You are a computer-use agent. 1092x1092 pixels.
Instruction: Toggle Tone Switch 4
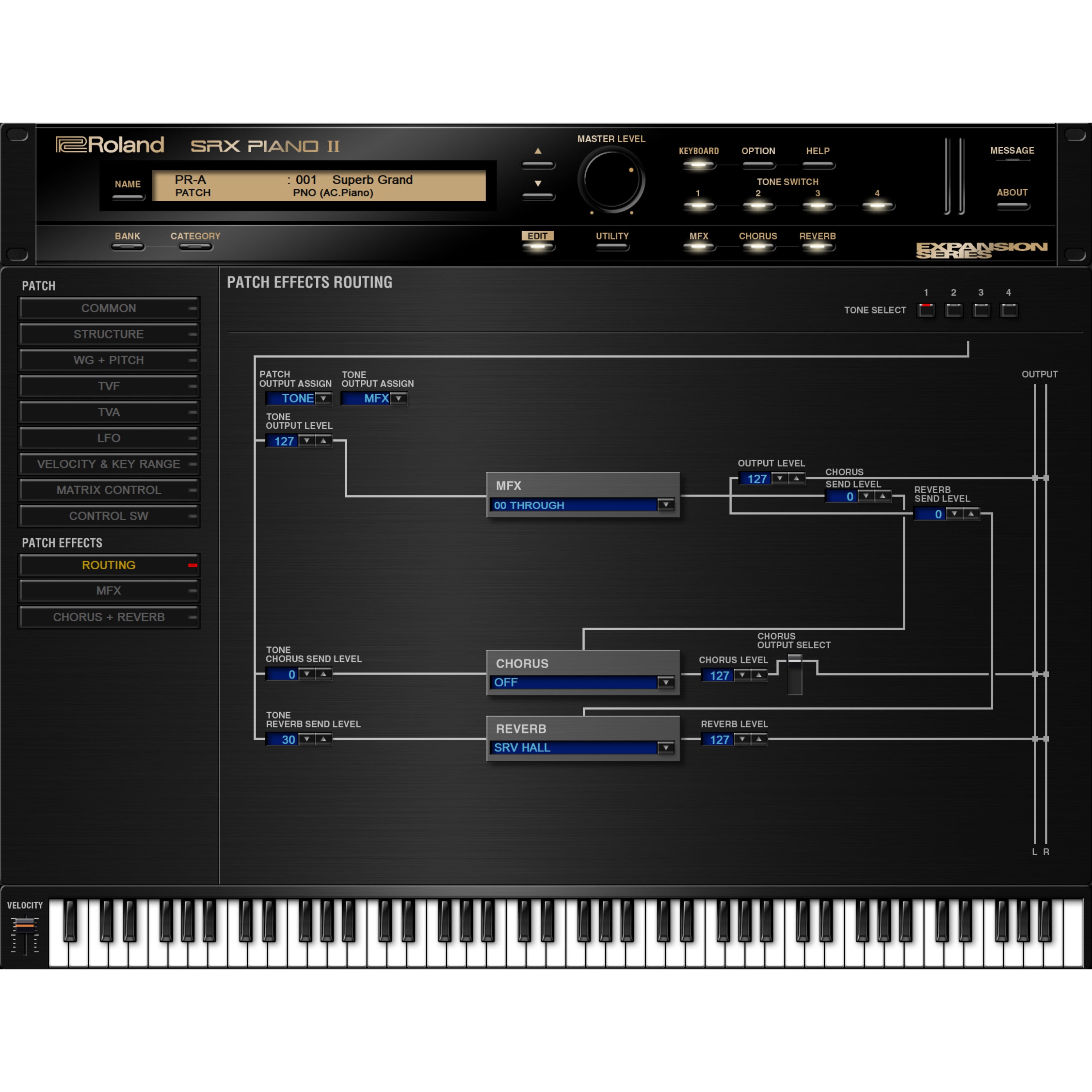tap(877, 206)
